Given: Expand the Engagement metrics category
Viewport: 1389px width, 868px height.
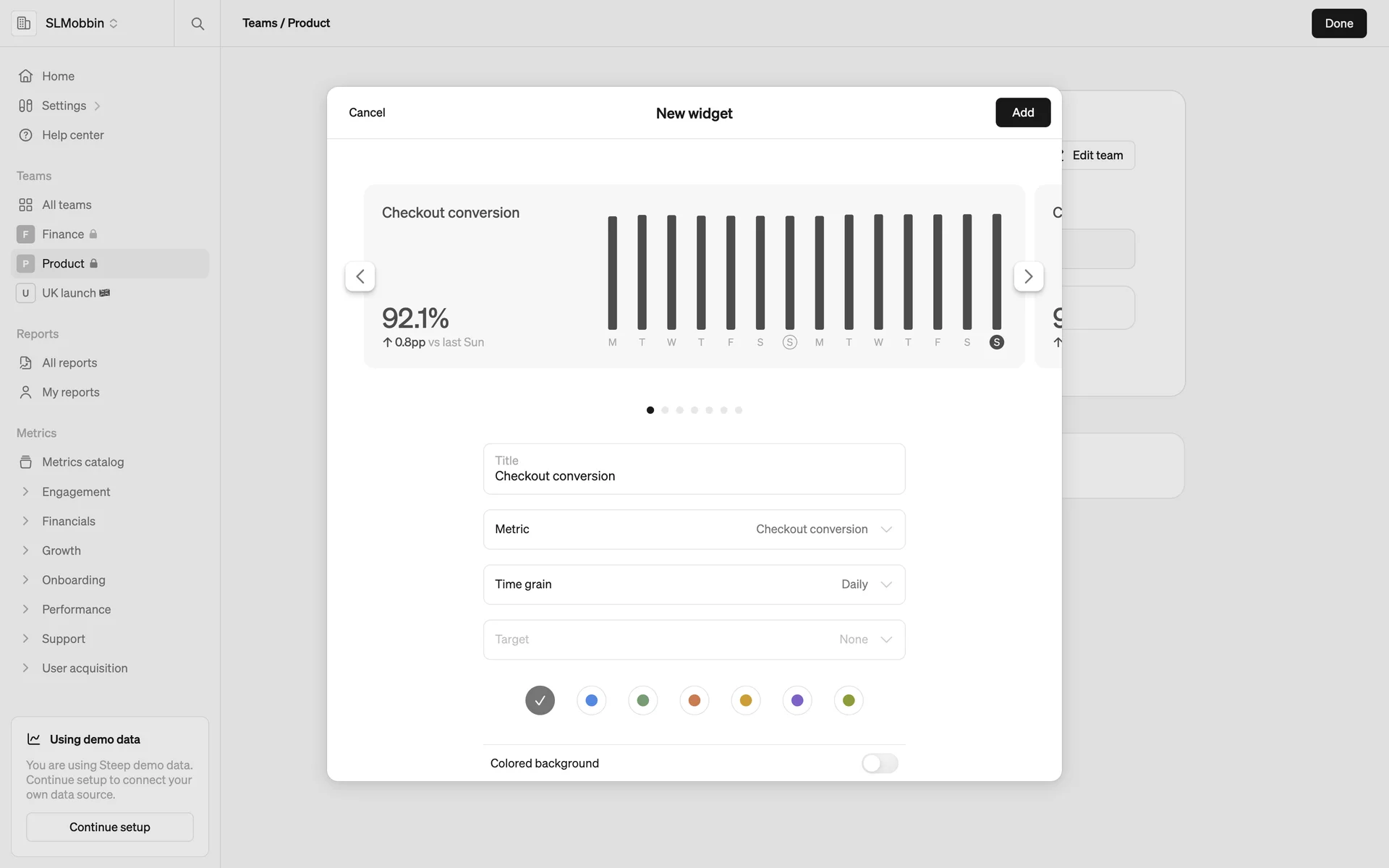Looking at the screenshot, I should coord(25,492).
